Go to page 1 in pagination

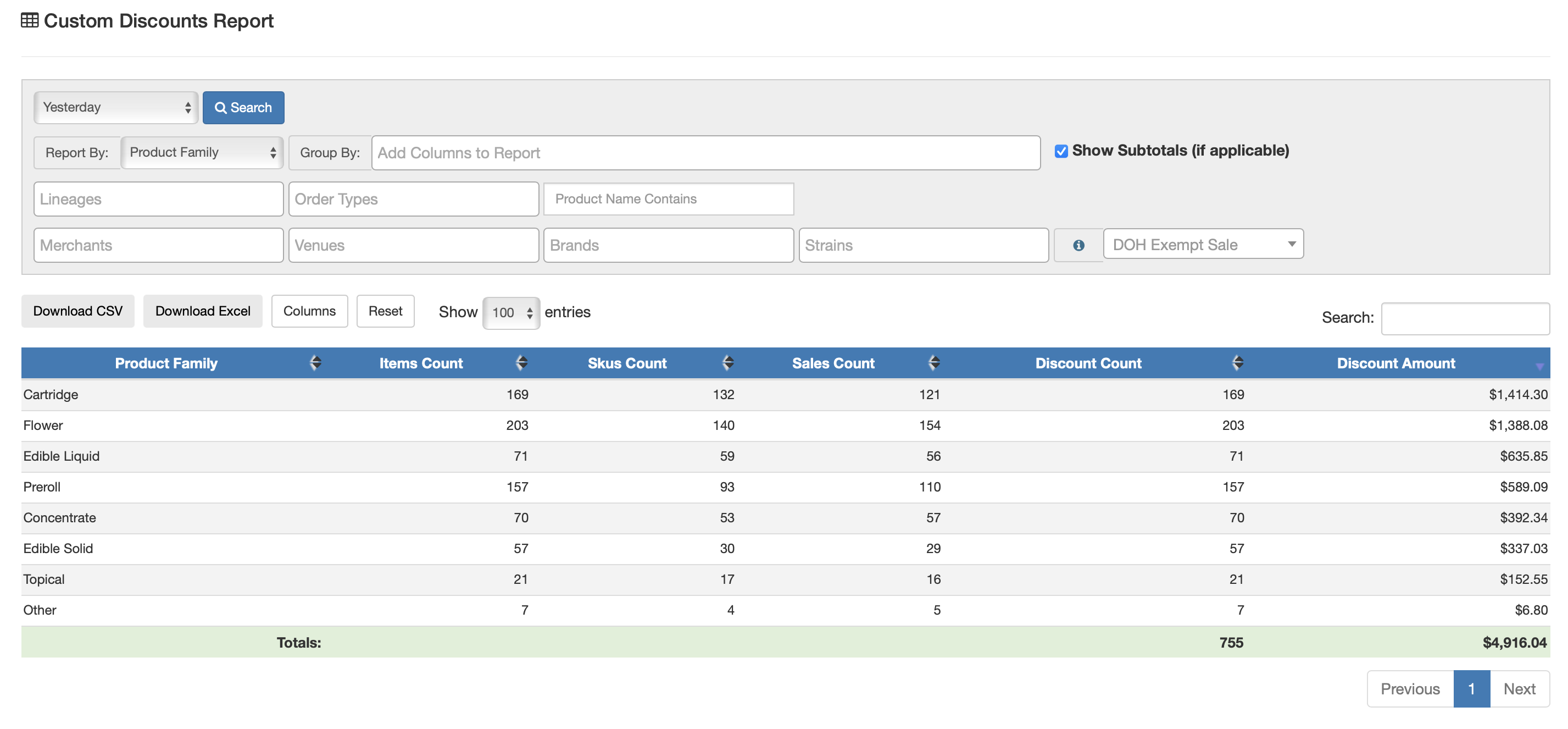[1471, 689]
